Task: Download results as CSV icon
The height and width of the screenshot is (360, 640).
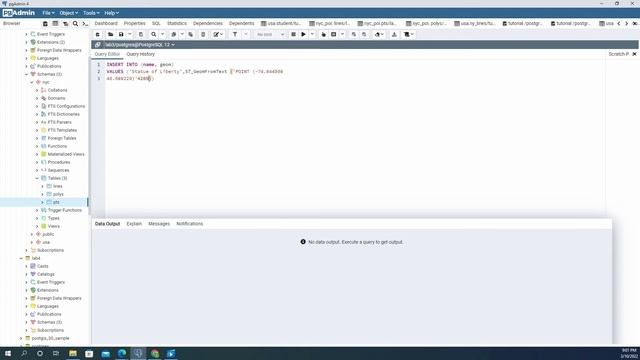Action: point(394,35)
